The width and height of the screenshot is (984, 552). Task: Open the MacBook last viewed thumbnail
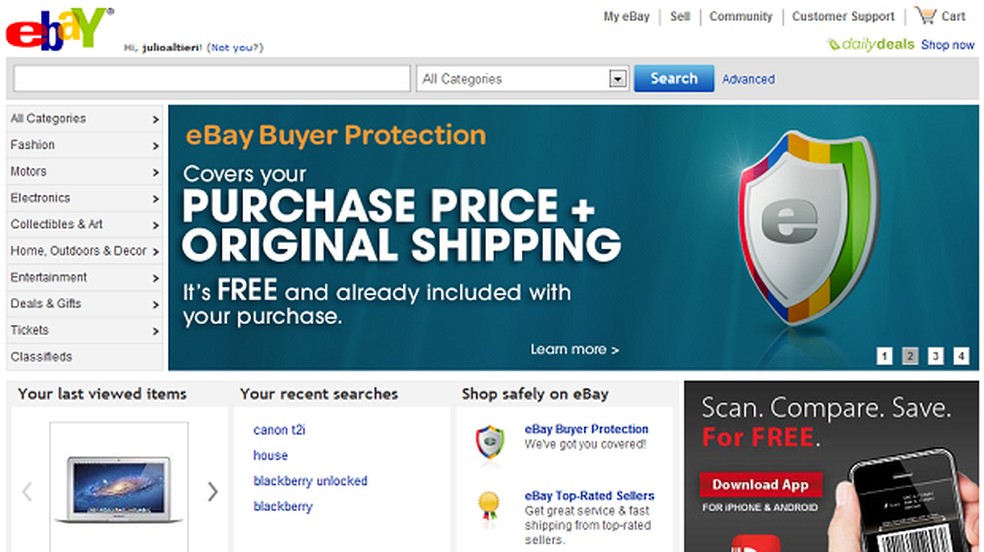coord(119,486)
